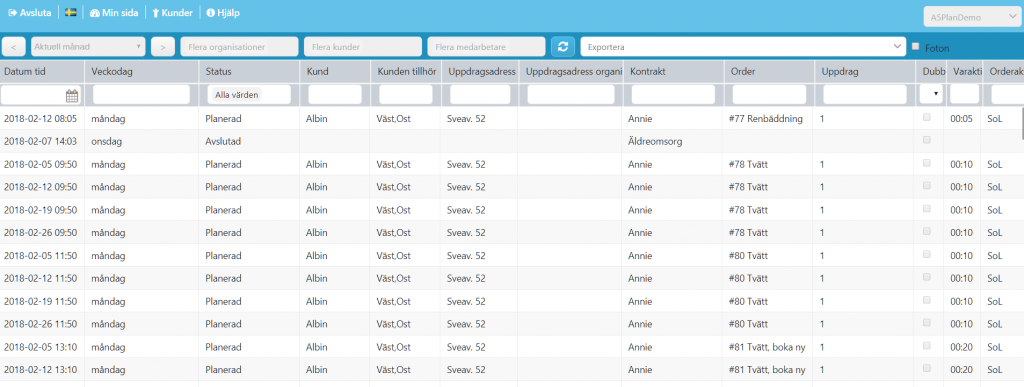Viewport: 1024px width, 387px height.
Task: Sort by Veckodag column header
Action: pyautogui.click(x=142, y=72)
